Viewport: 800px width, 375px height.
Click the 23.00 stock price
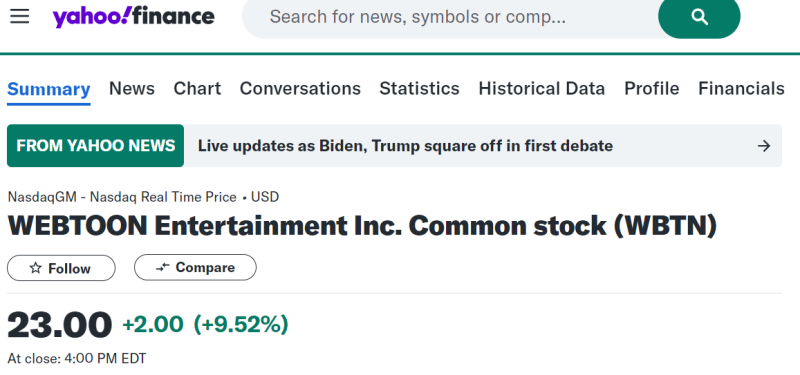pos(60,325)
